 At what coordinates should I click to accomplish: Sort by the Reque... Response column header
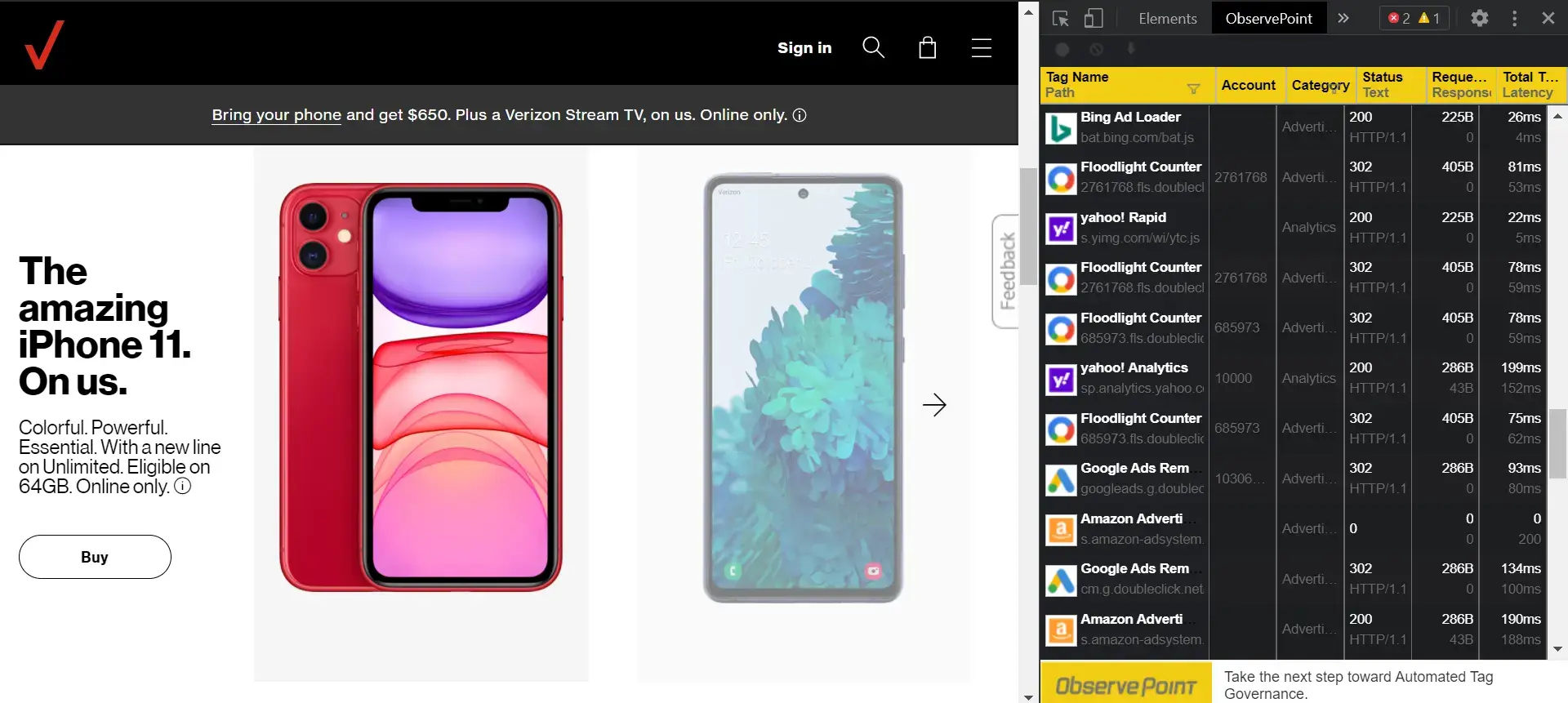click(1461, 85)
